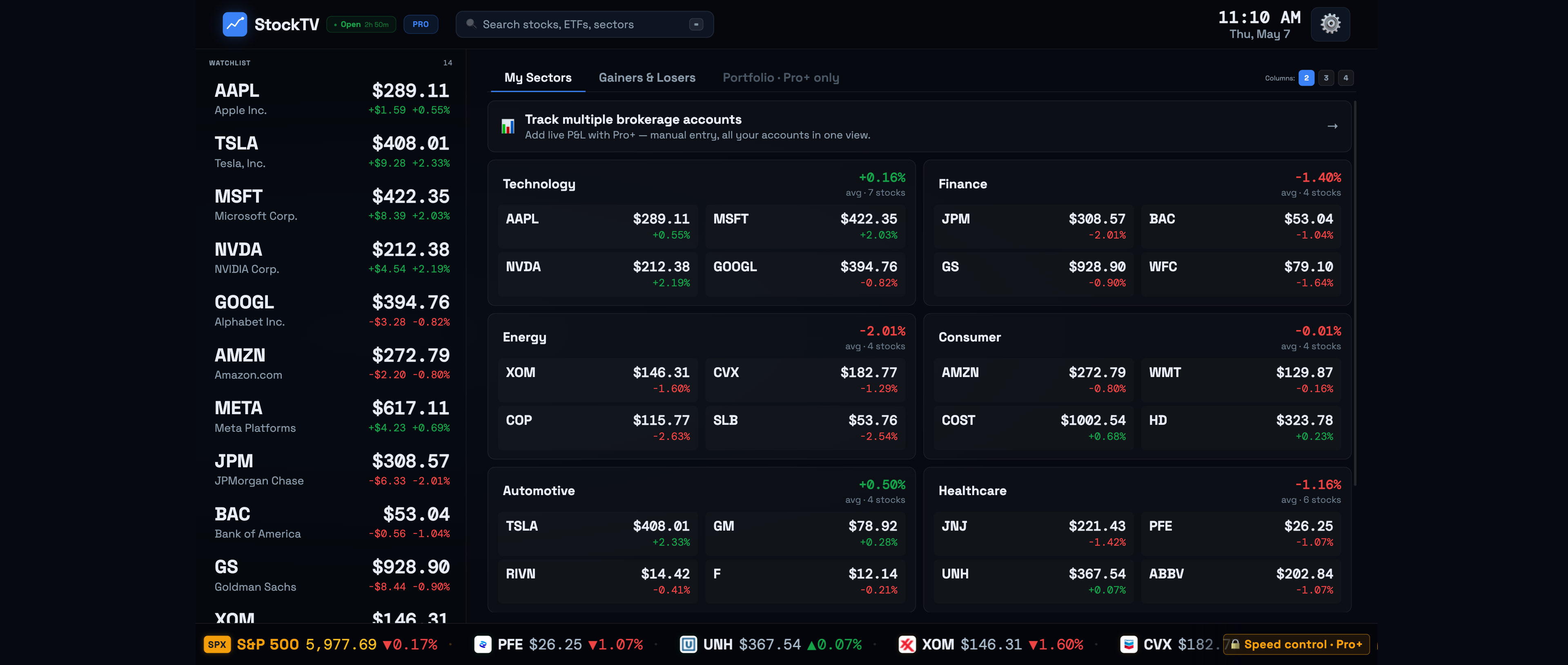Click the Speed control Pro+ button
The image size is (1568, 665).
[1296, 644]
